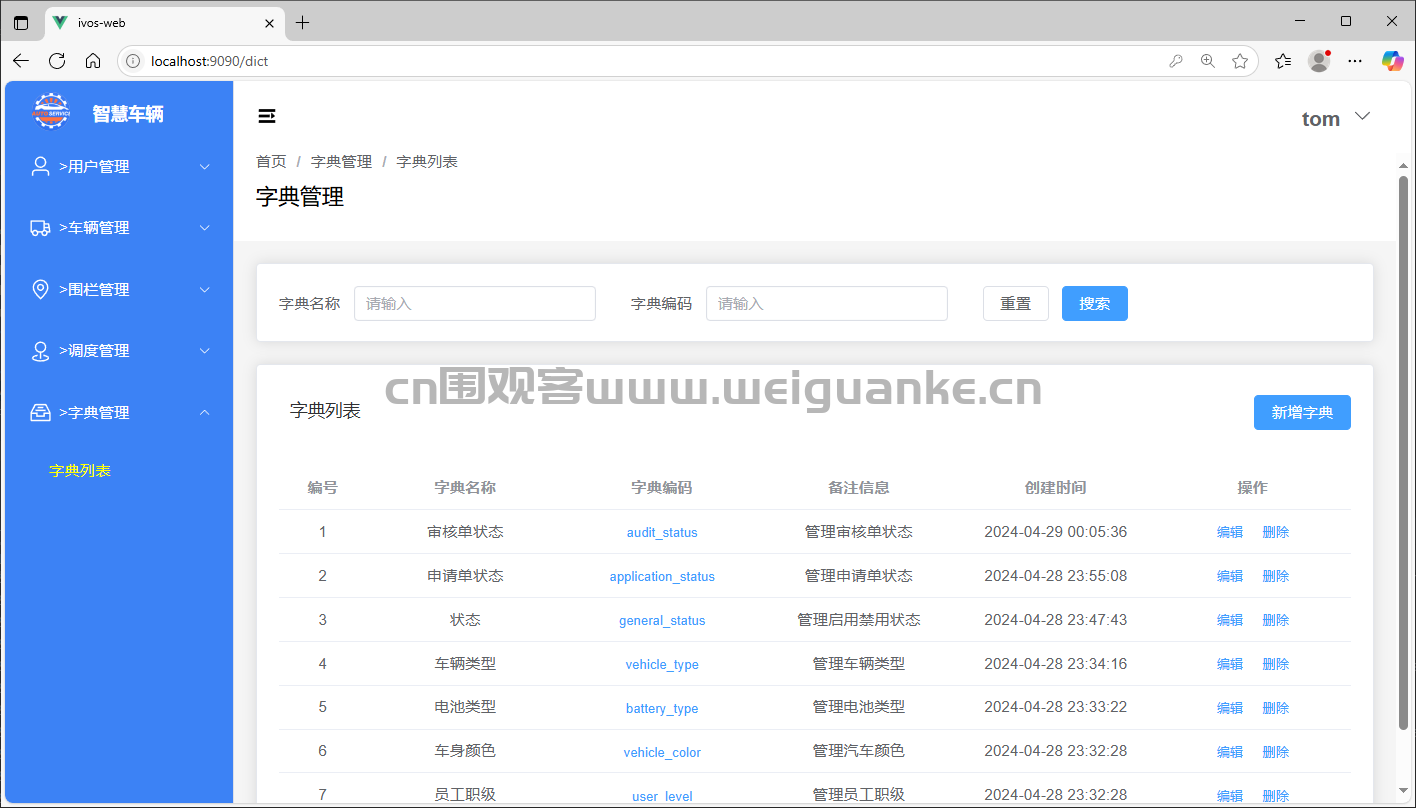Close the ivos-web tab
This screenshot has width=1416, height=808.
270,23
